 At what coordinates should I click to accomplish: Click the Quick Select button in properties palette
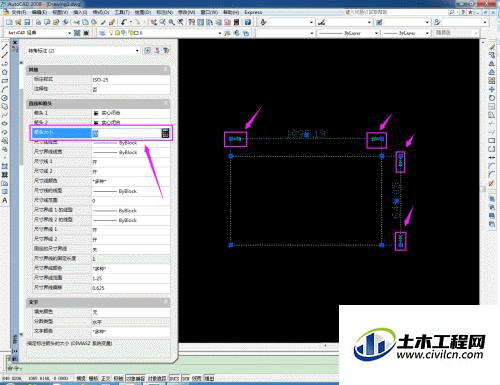point(166,51)
